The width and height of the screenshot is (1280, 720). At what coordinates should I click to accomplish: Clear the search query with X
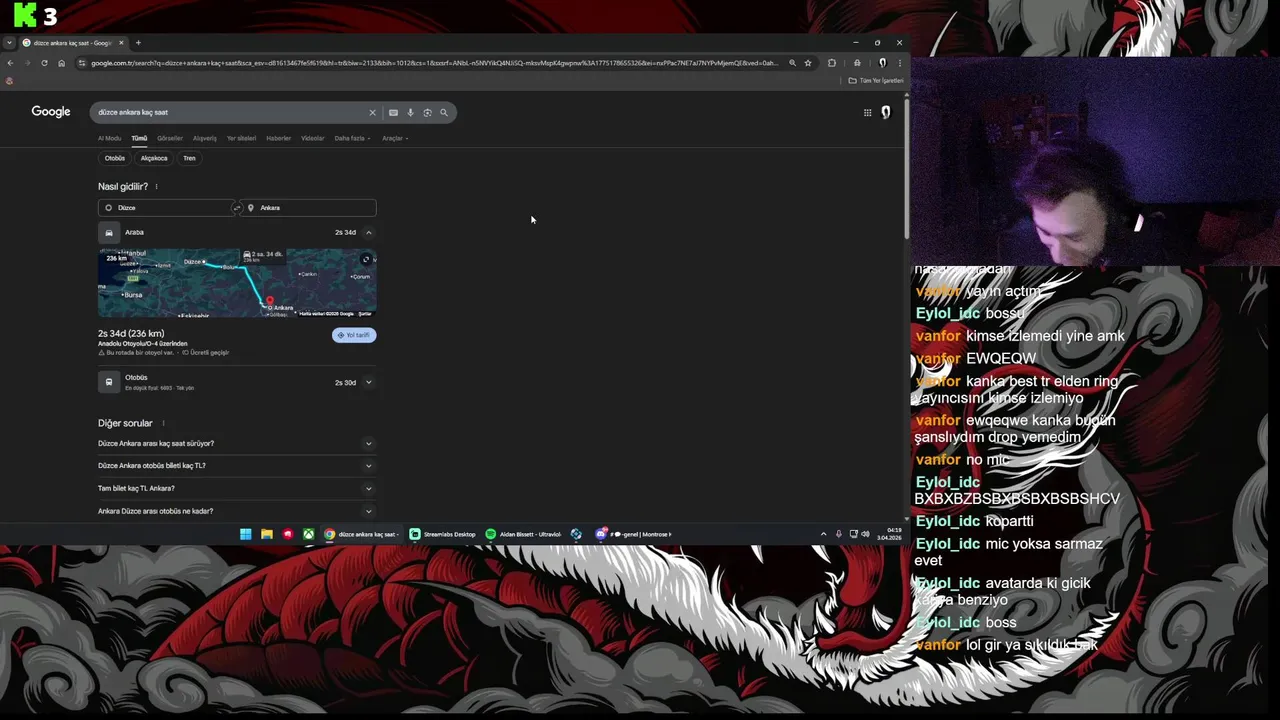(x=372, y=112)
